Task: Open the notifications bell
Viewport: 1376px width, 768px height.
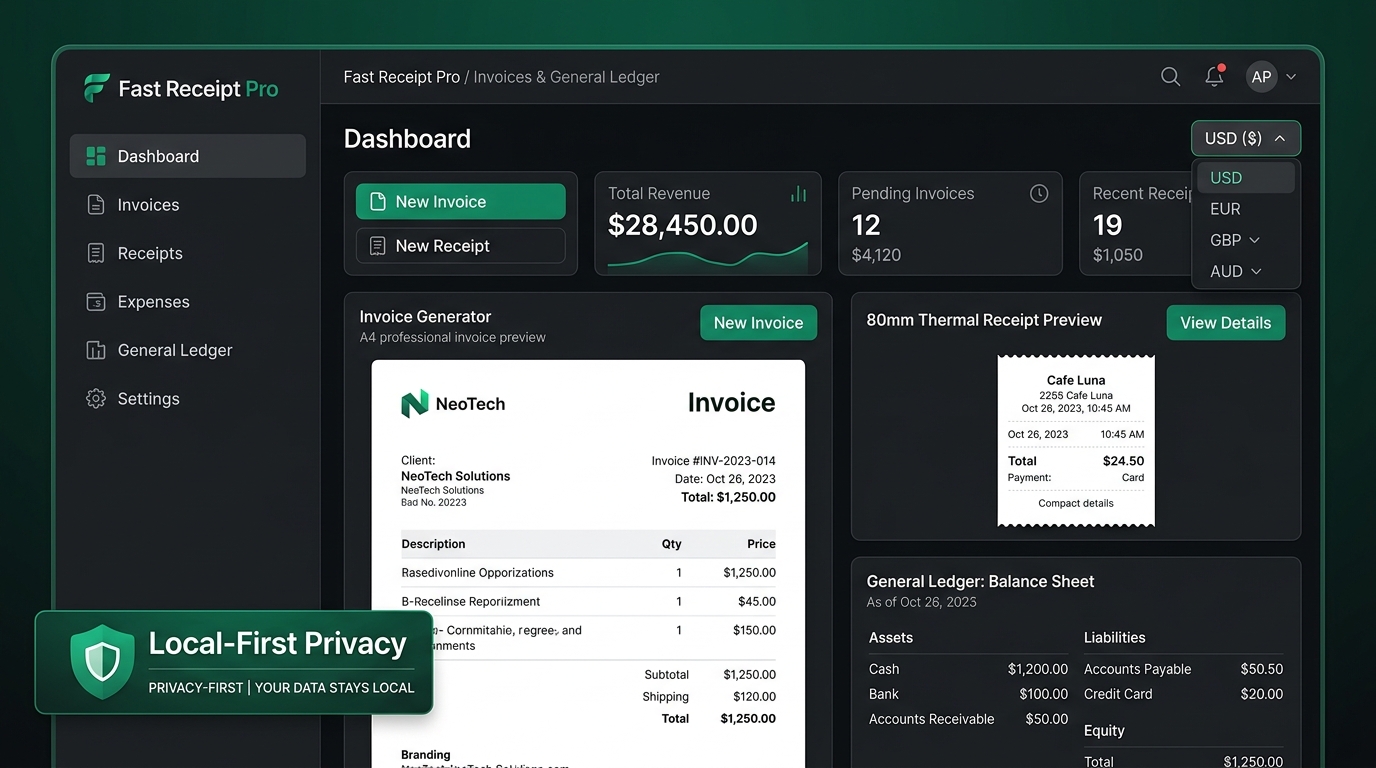Action: click(1214, 76)
